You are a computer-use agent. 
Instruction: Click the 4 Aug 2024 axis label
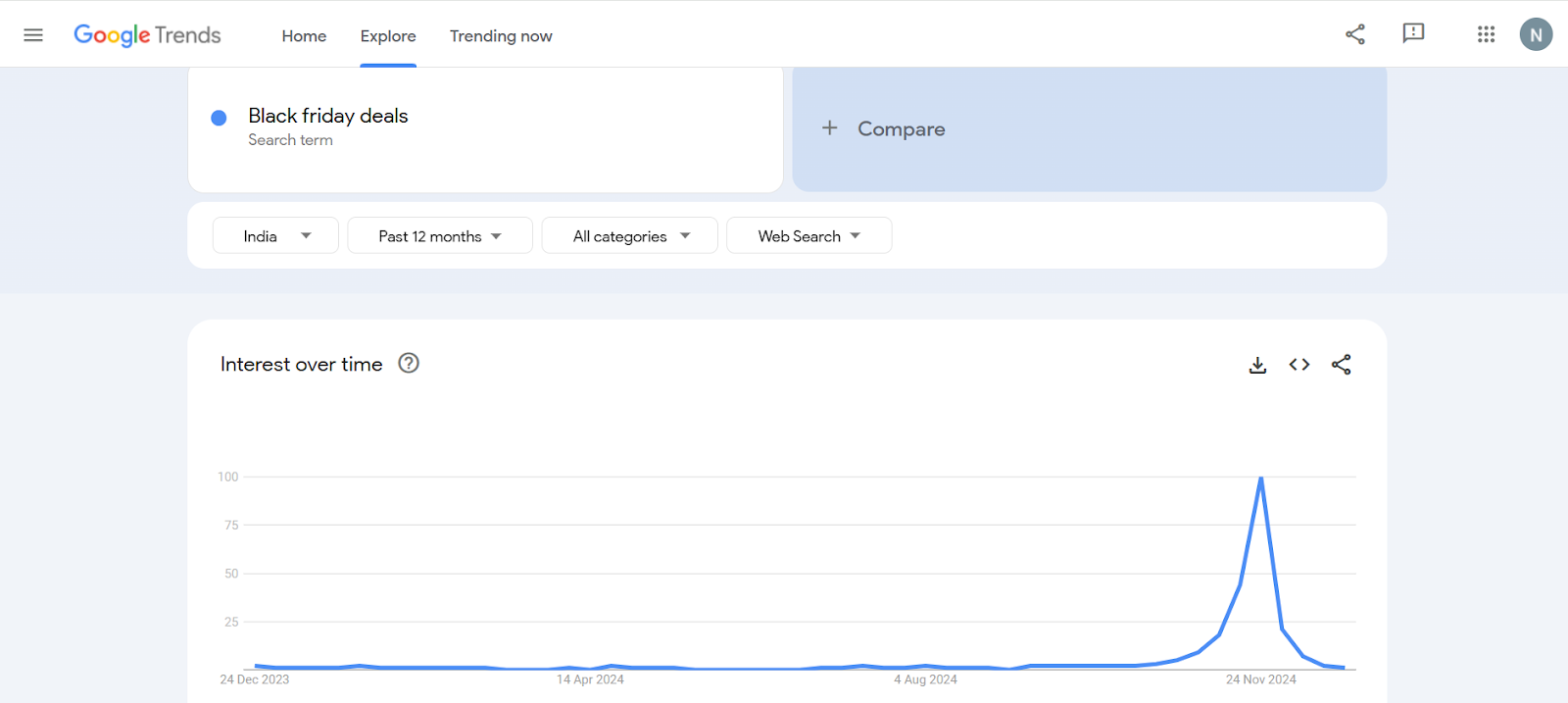click(x=925, y=679)
